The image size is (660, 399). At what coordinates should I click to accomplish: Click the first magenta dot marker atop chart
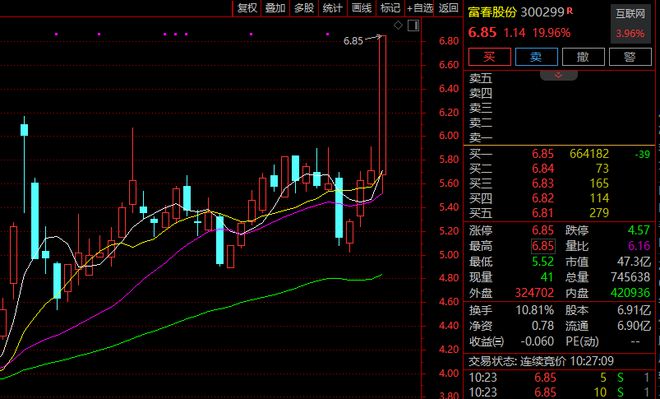[56, 34]
